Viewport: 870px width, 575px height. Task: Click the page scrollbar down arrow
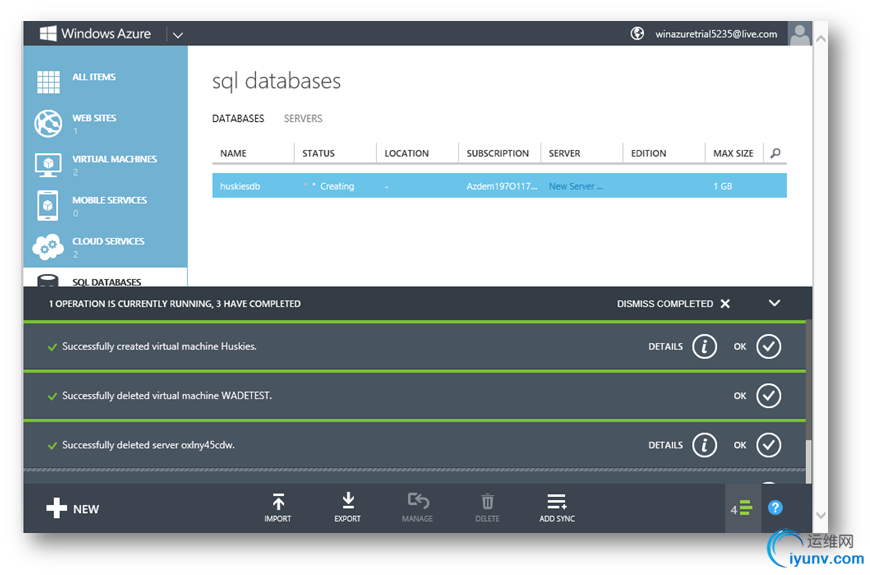821,515
